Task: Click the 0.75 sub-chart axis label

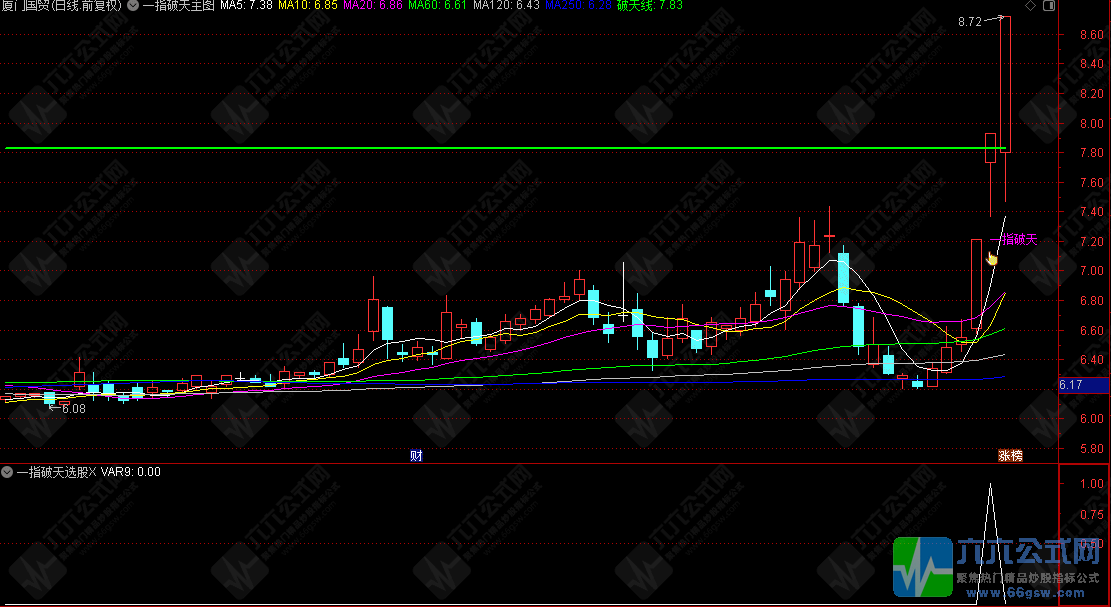Action: coord(1091,514)
